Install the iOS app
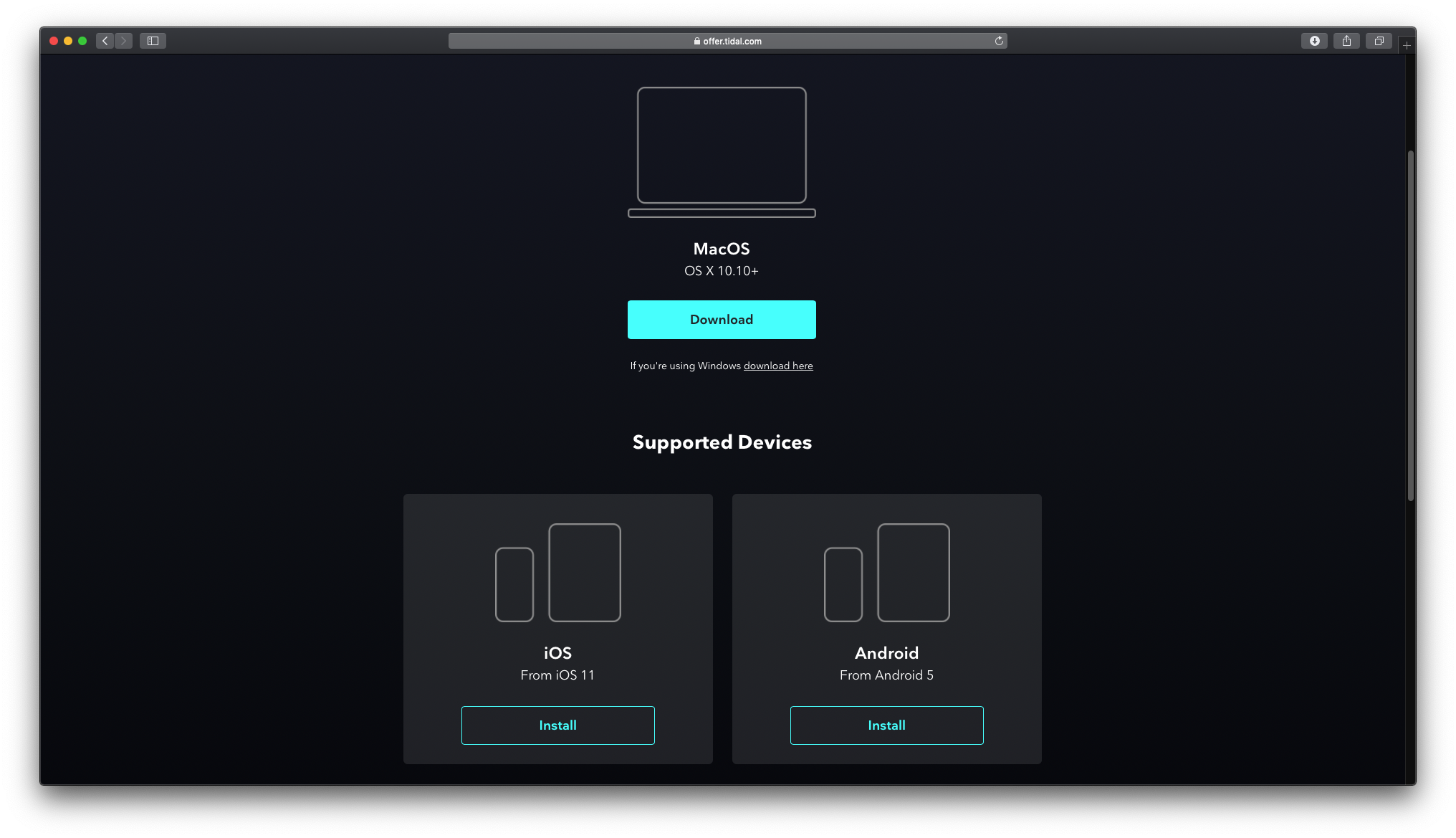Viewport: 1456px width, 838px height. (557, 725)
